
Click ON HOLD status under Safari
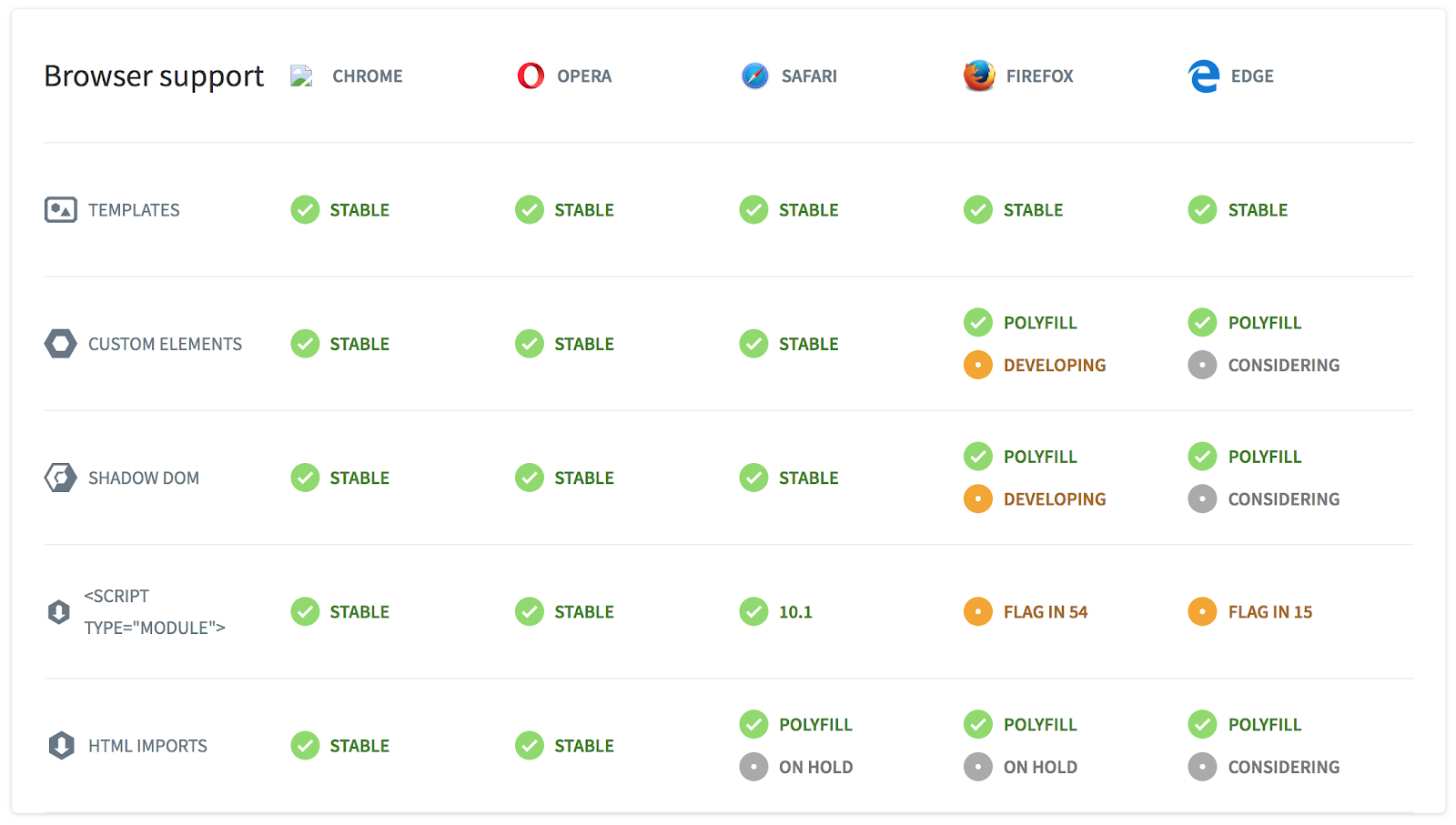(x=815, y=767)
